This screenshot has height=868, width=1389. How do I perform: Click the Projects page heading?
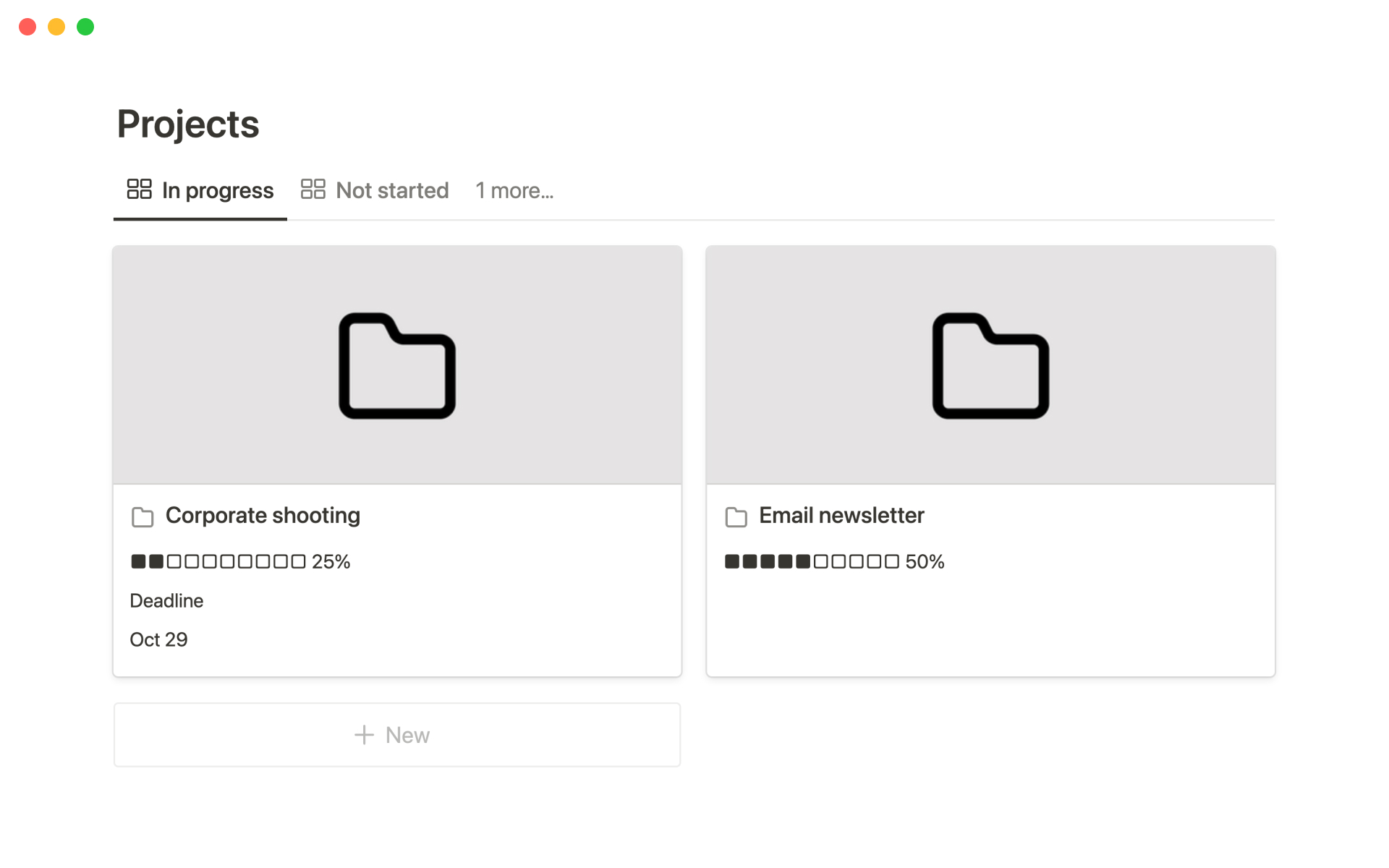click(x=188, y=124)
